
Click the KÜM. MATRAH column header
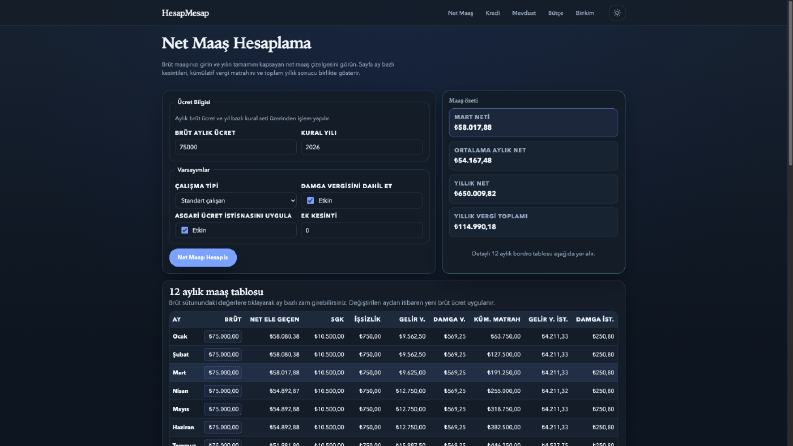tap(497, 320)
